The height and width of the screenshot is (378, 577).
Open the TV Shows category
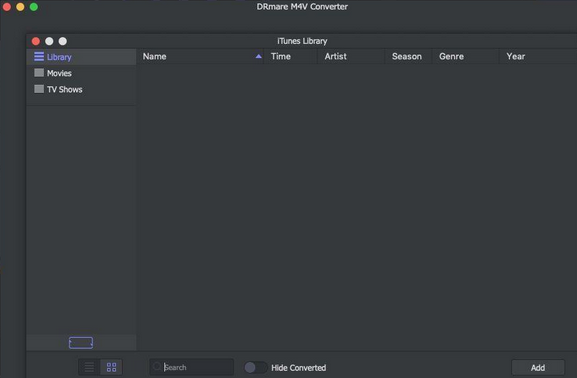(x=81, y=89)
